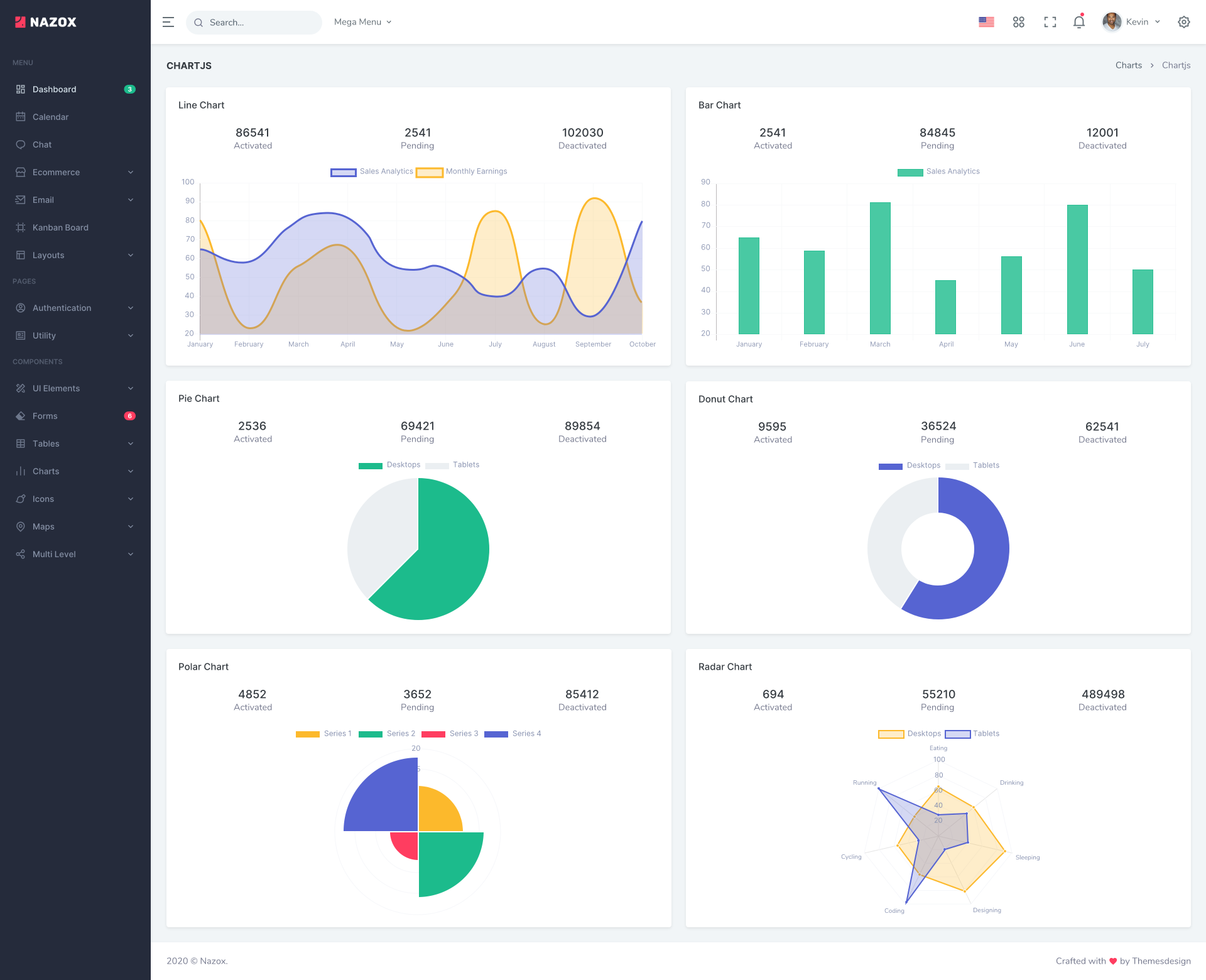Viewport: 1206px width, 980px height.
Task: Click the Utility icon
Action: point(21,335)
